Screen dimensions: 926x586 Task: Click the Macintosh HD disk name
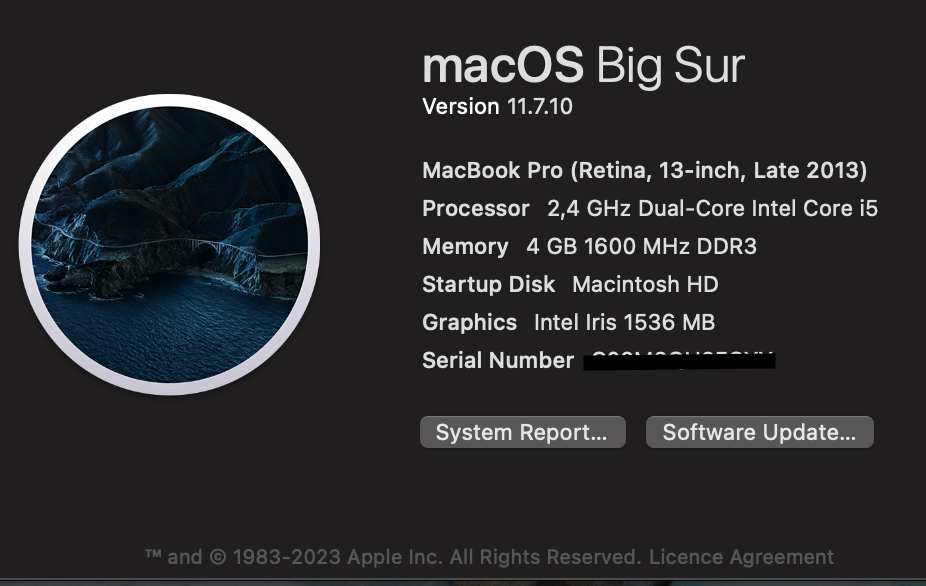click(645, 284)
